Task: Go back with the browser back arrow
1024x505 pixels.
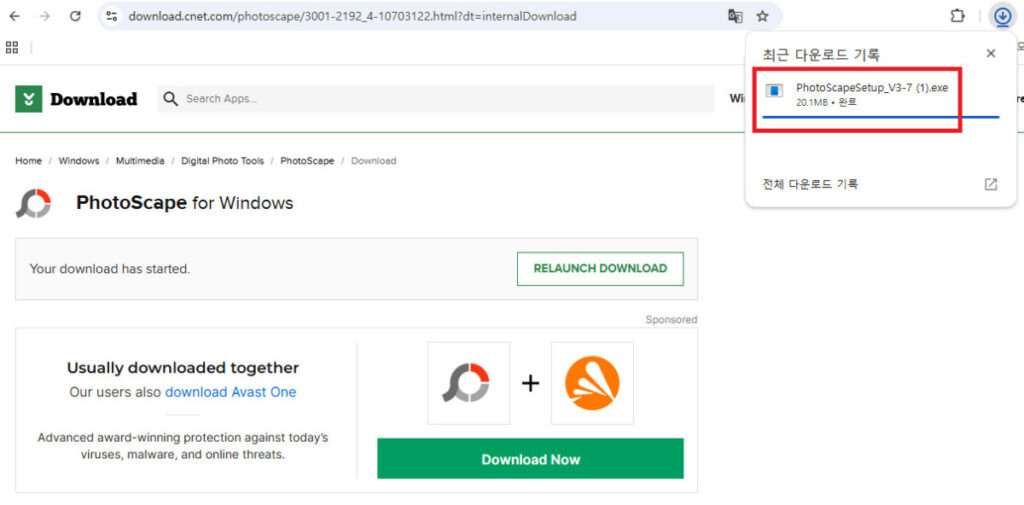Action: (14, 16)
